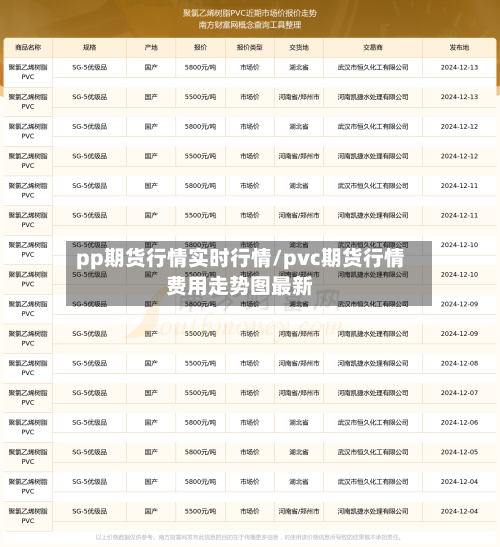
Task: Click 5800元/吨 in the 2024-12-12 湖北省 row
Action: (200, 127)
